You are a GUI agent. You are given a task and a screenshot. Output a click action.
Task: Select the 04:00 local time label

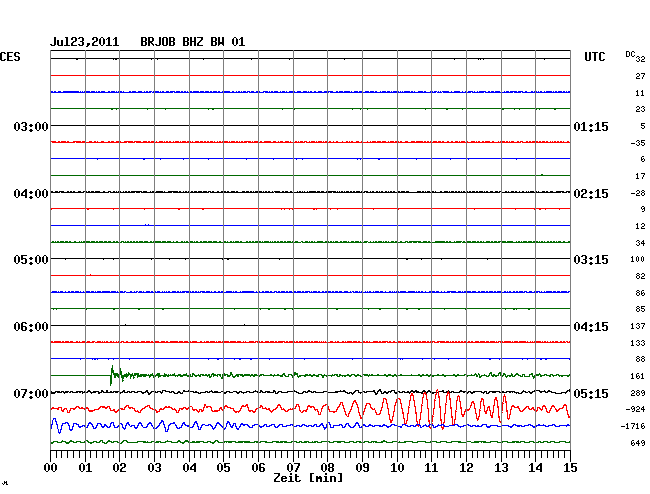31,194
